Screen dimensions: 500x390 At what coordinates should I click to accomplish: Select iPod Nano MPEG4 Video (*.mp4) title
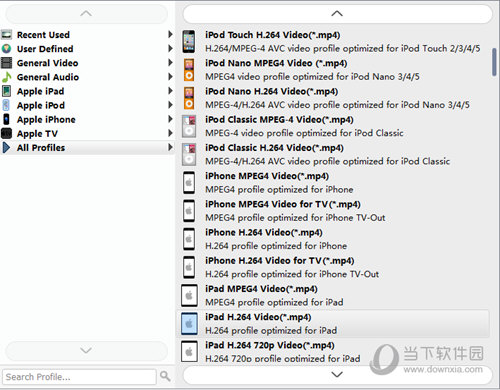click(276, 63)
